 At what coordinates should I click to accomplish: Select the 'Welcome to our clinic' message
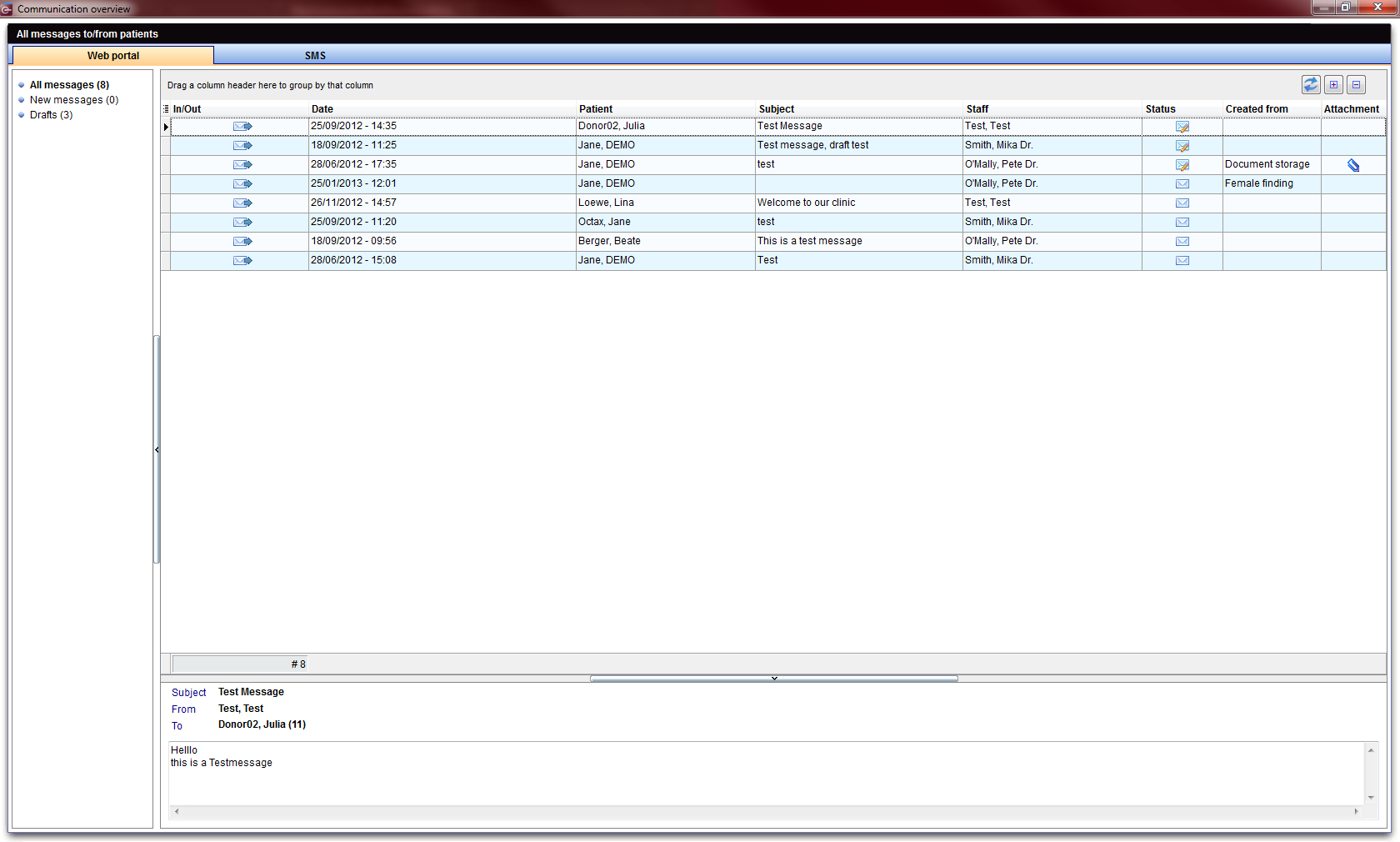806,203
